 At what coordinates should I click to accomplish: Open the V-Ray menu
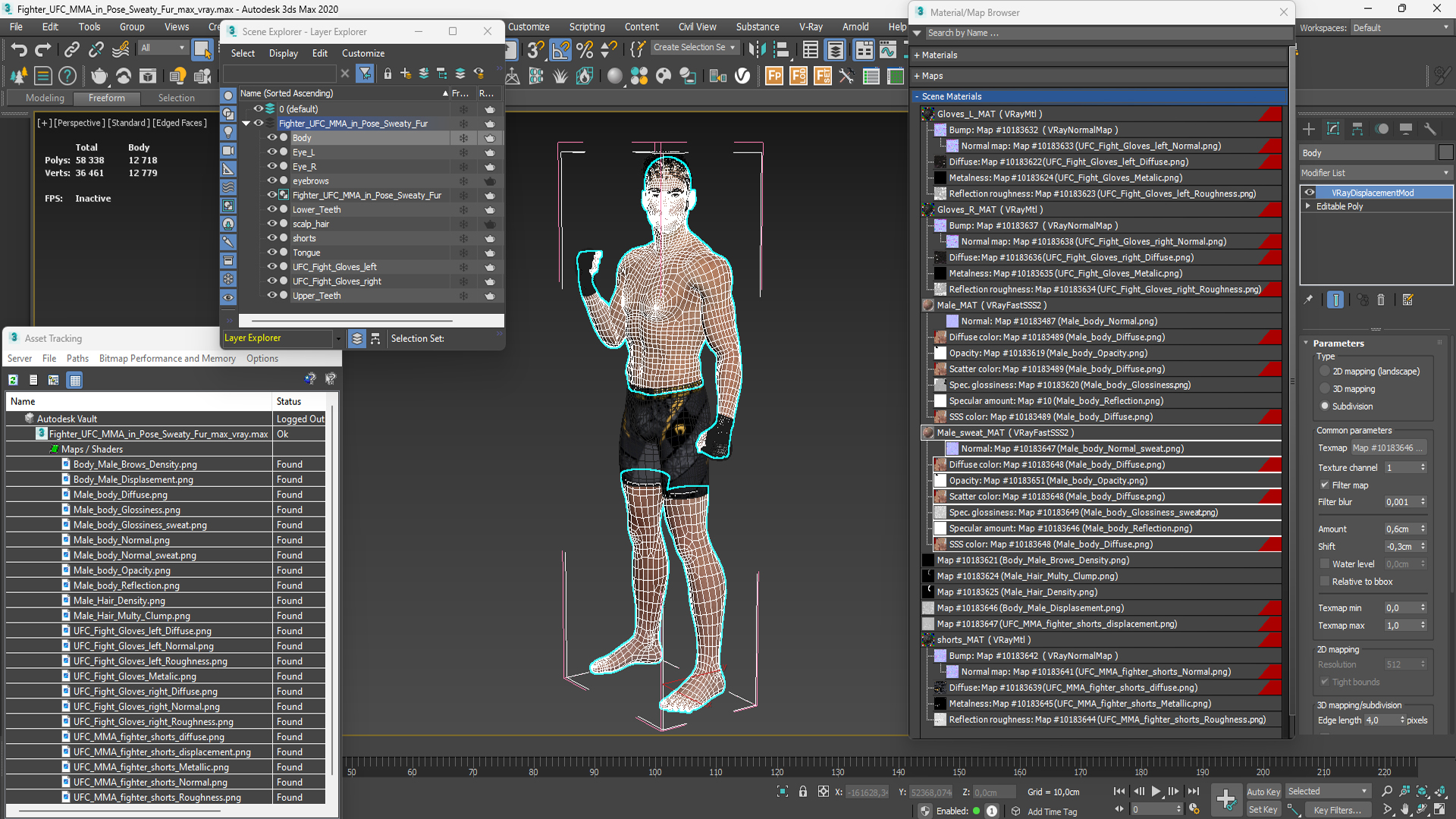(x=811, y=27)
